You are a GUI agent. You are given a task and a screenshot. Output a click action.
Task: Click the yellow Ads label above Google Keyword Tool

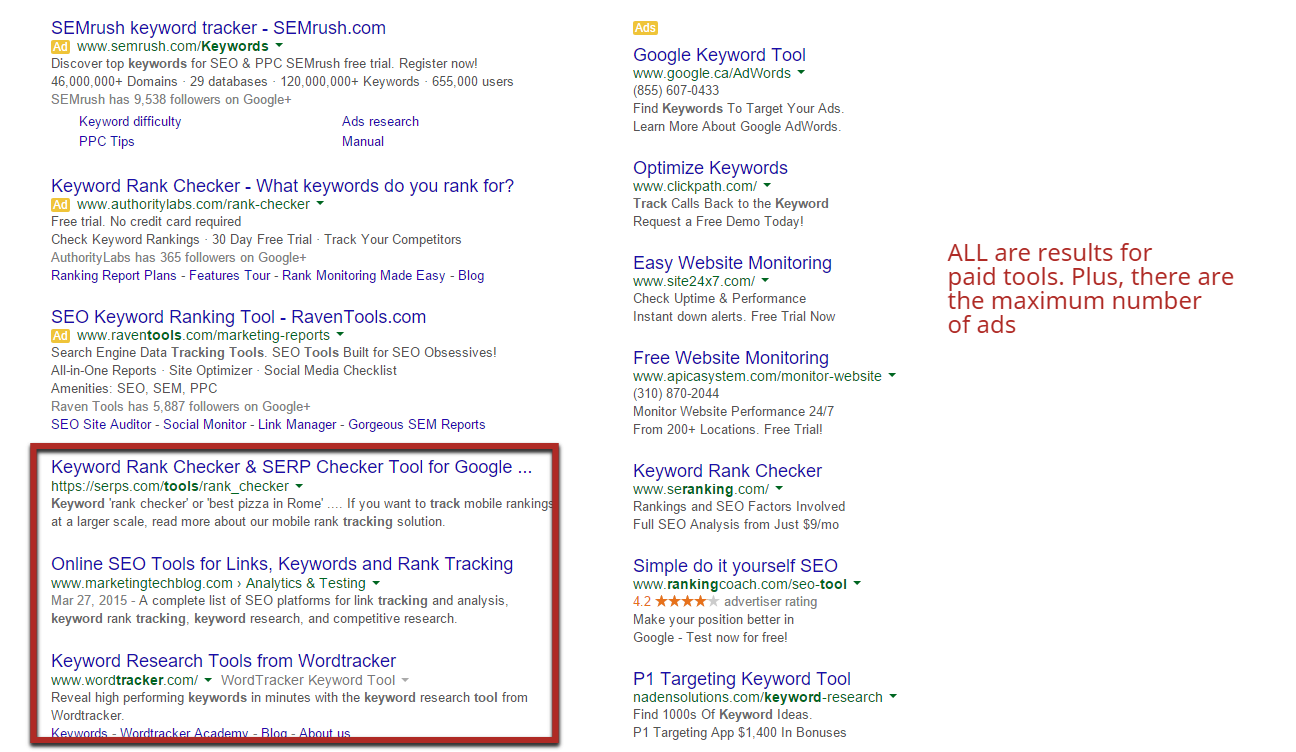point(645,28)
